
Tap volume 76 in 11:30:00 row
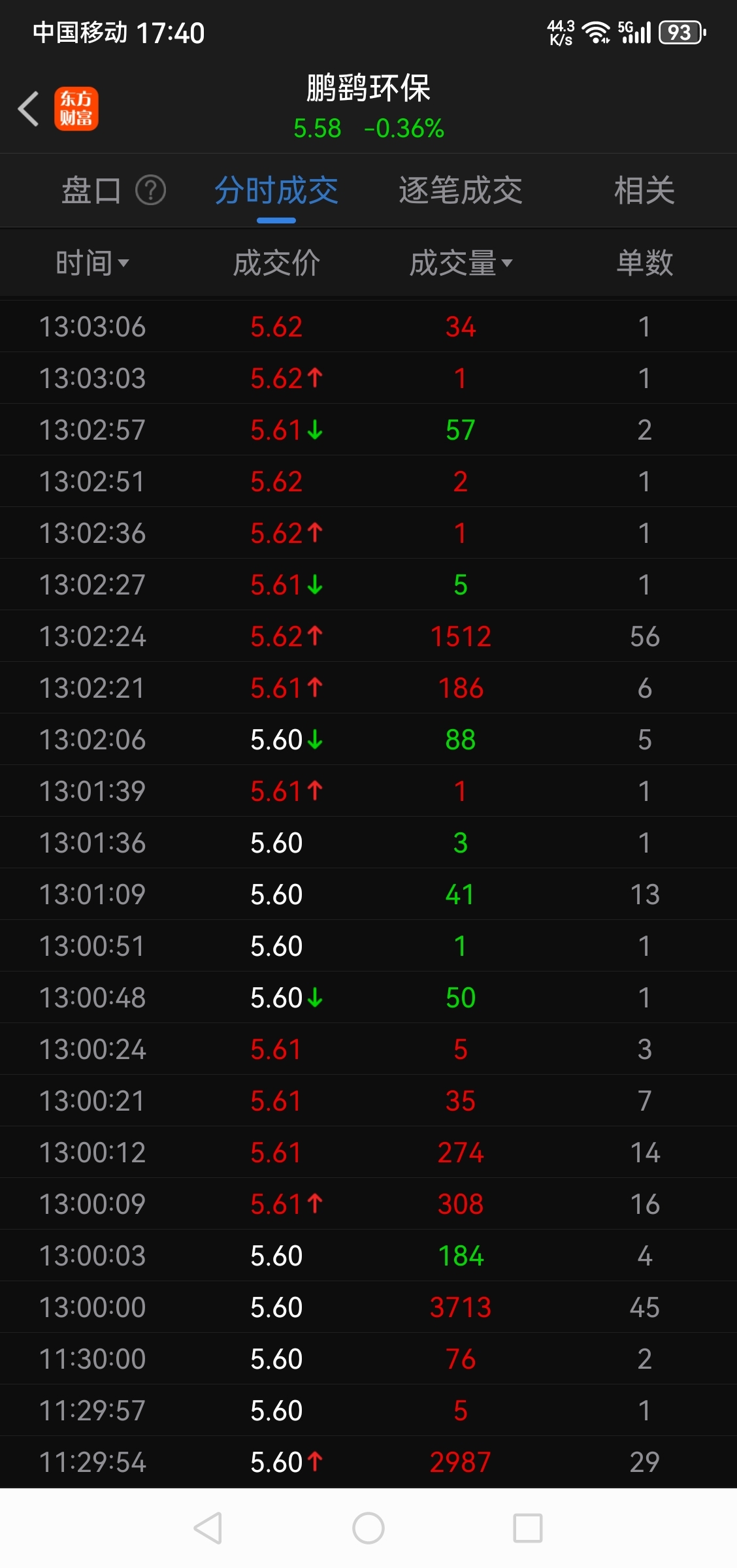461,1359
